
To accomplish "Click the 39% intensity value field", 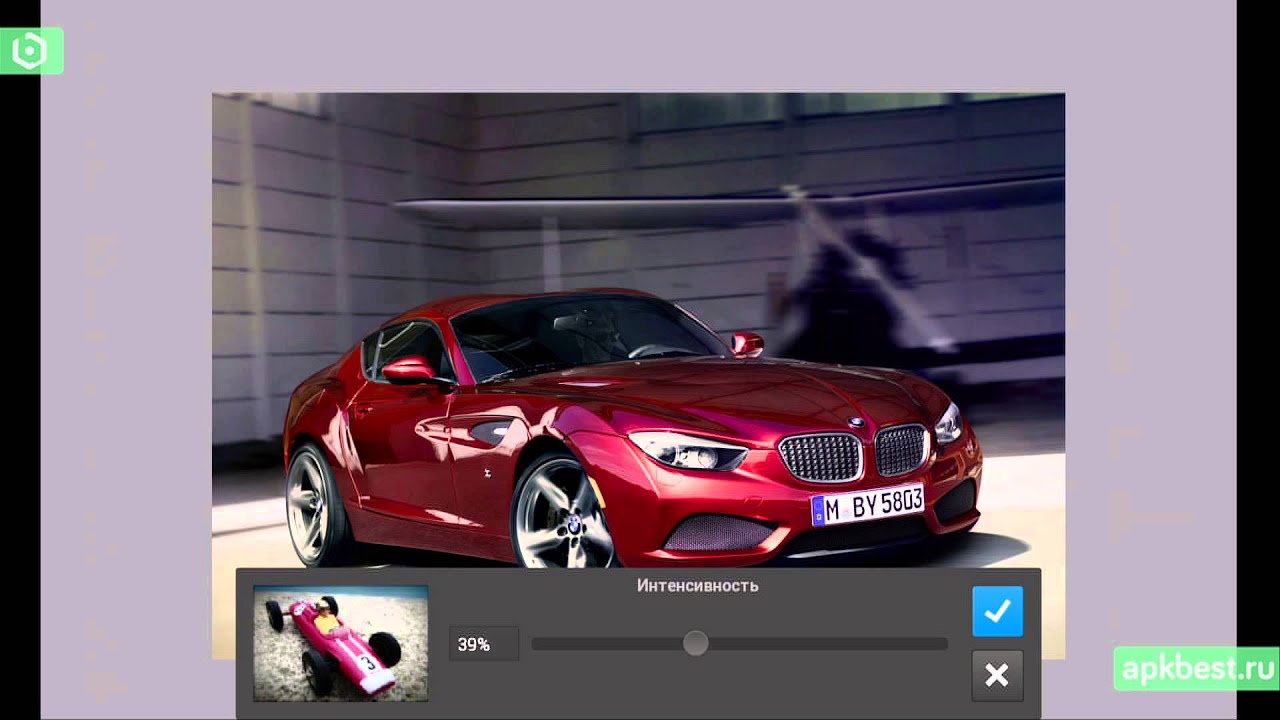I will pos(484,645).
